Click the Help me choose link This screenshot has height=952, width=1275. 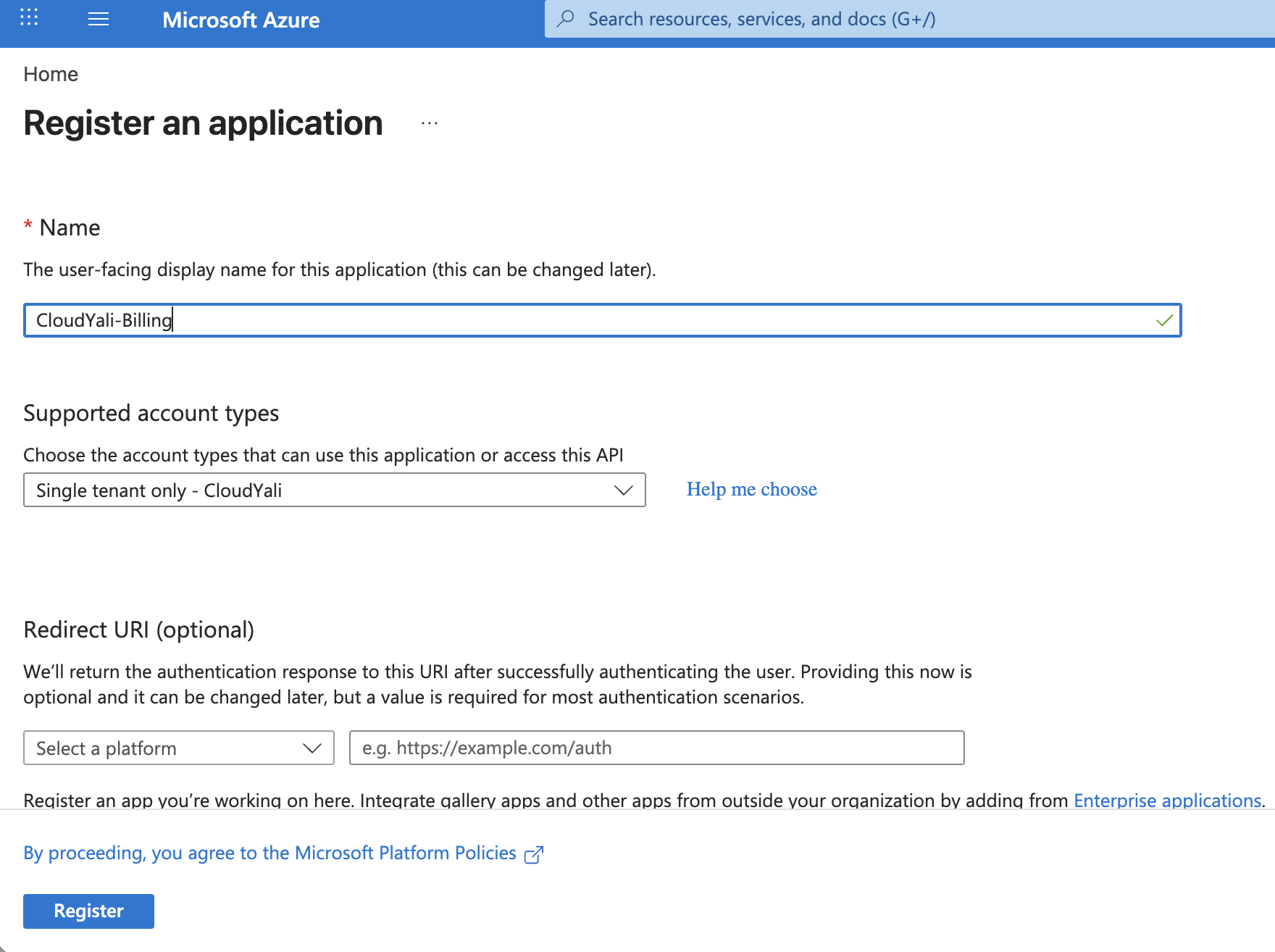[751, 490]
